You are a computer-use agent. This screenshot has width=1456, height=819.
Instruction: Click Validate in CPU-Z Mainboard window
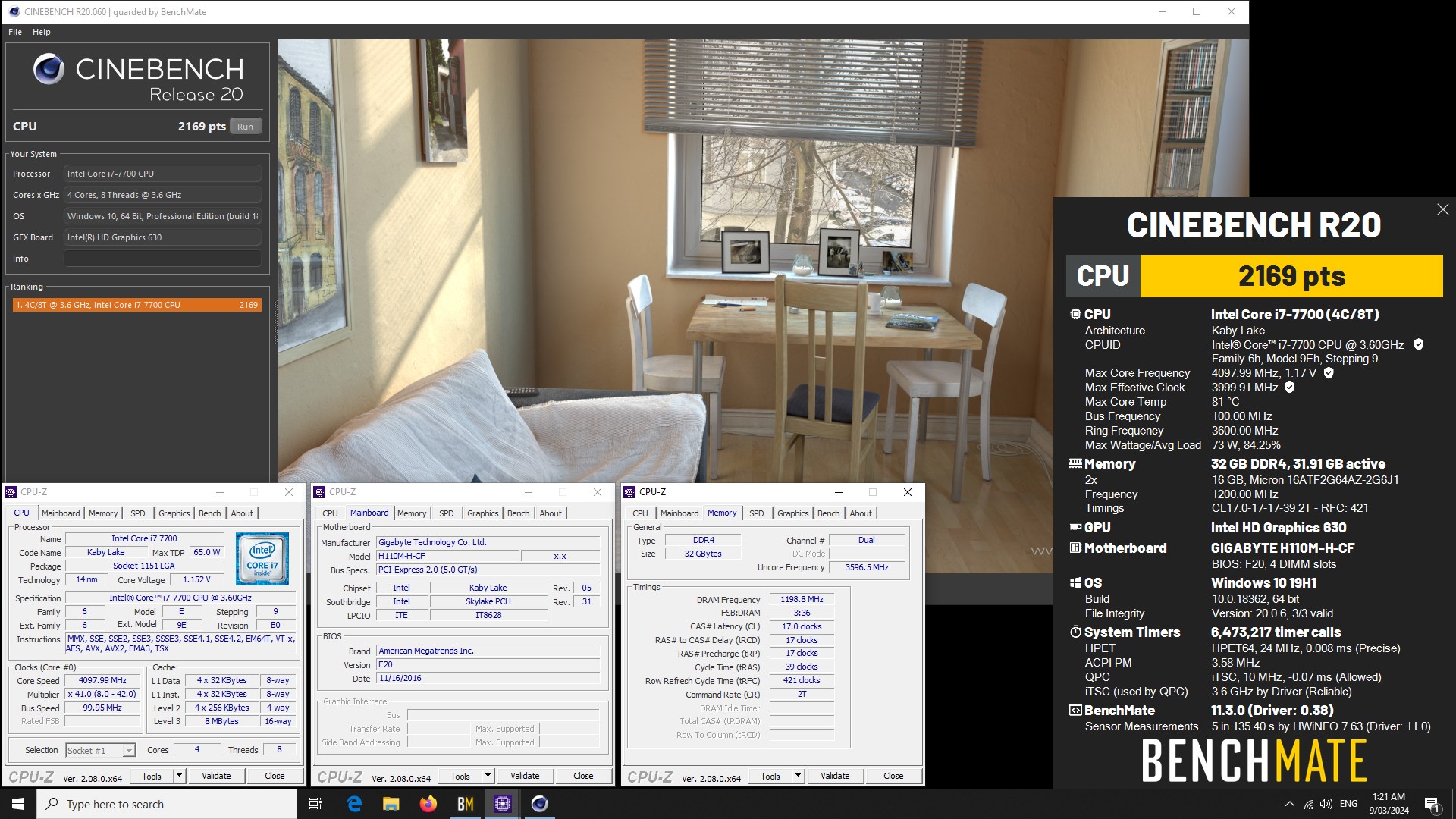click(x=525, y=776)
